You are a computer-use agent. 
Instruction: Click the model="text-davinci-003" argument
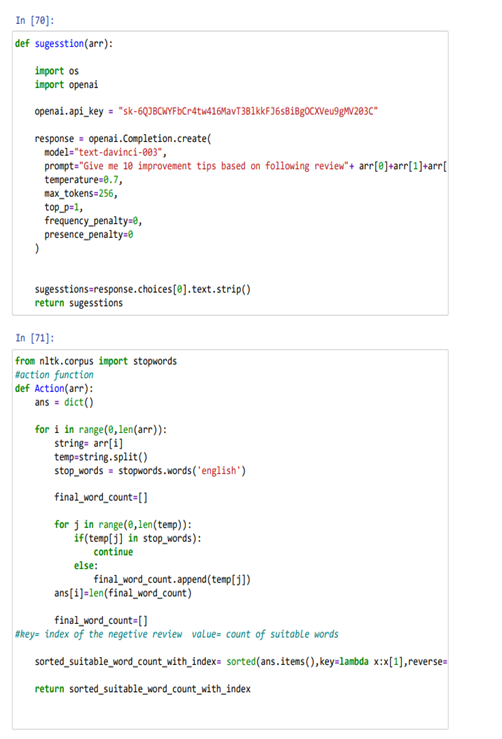pos(106,153)
